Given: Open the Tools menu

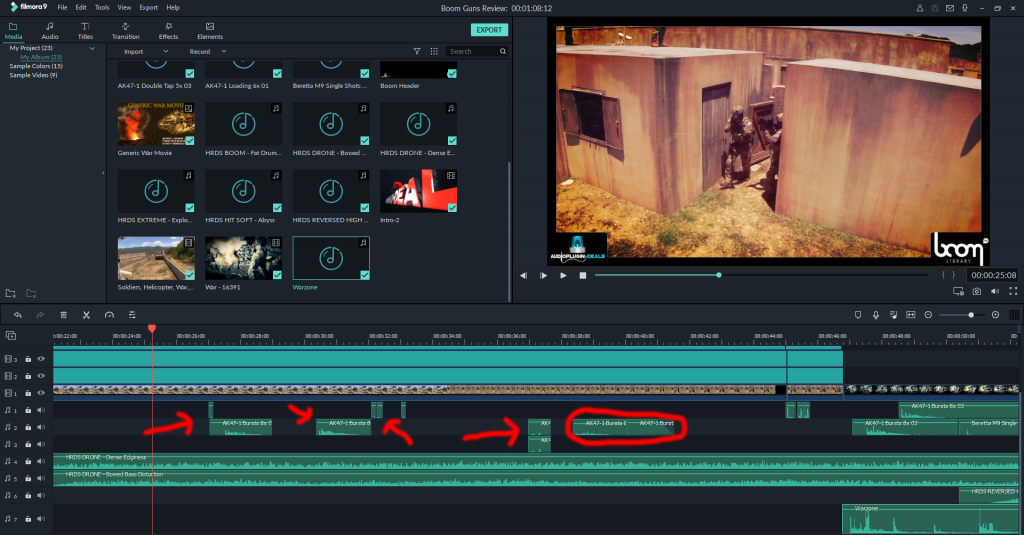Looking at the screenshot, I should (x=102, y=8).
